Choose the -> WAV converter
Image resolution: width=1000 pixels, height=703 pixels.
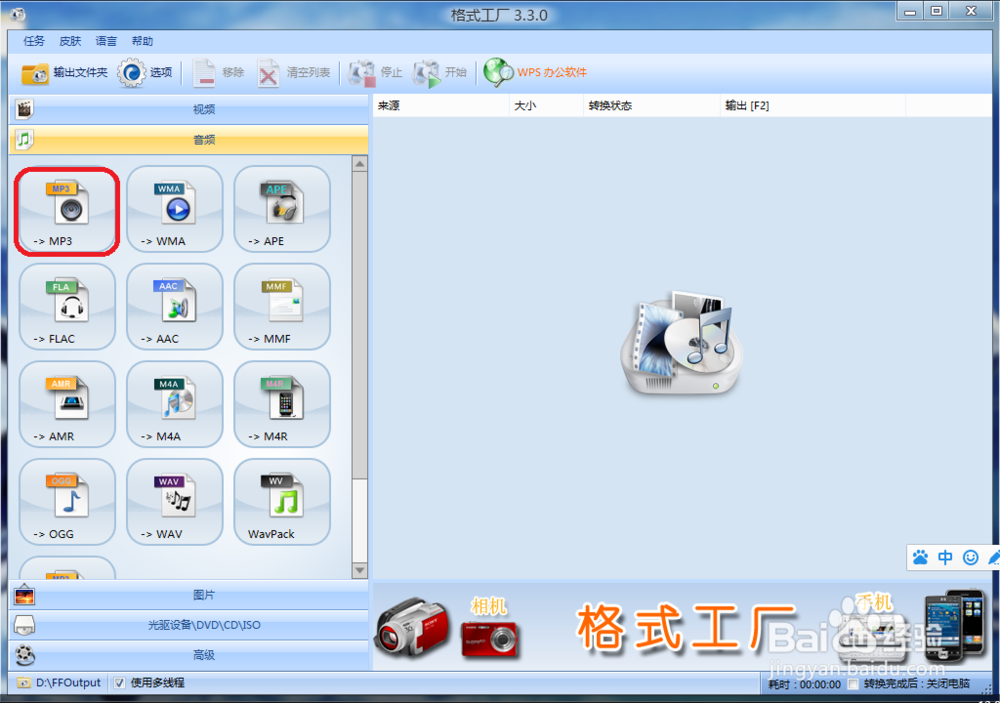tap(175, 502)
